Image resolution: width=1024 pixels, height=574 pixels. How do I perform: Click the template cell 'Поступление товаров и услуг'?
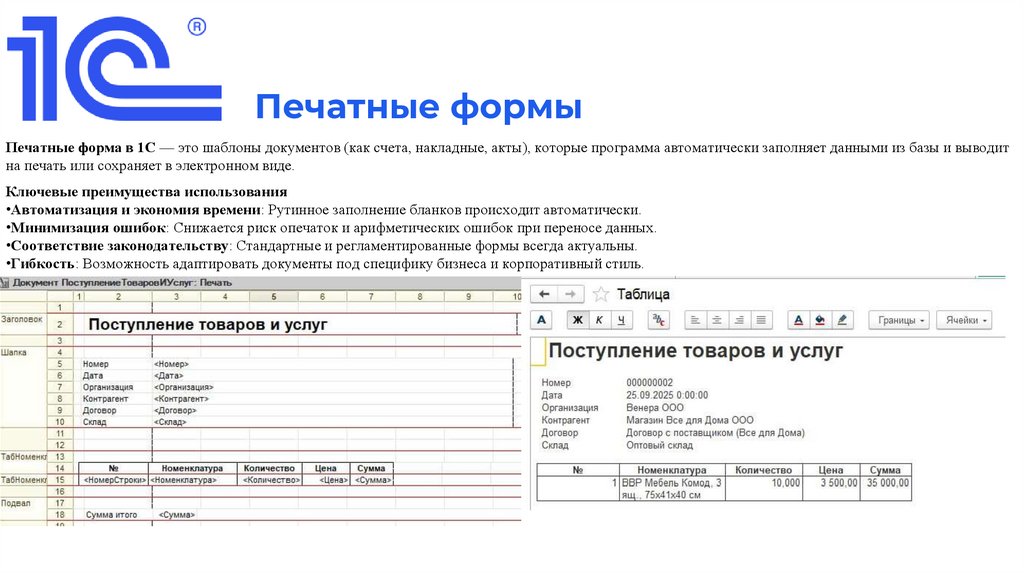point(208,325)
